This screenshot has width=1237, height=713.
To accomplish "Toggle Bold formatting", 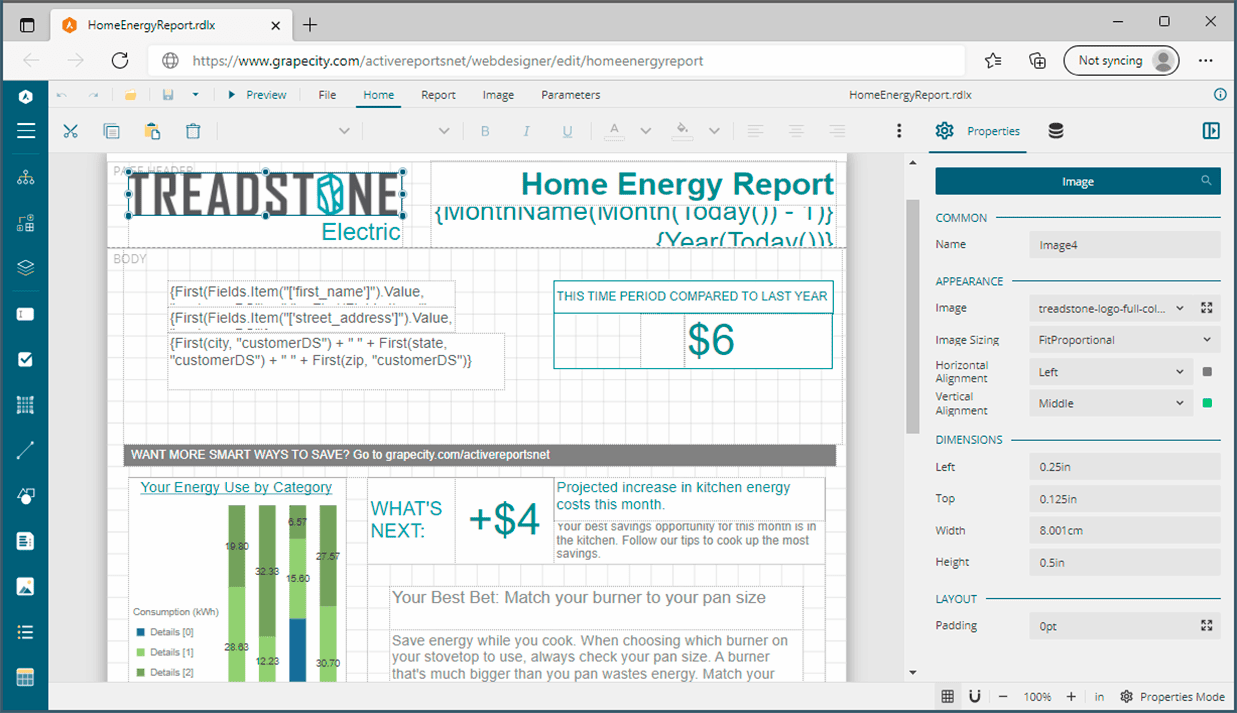I will [x=485, y=131].
